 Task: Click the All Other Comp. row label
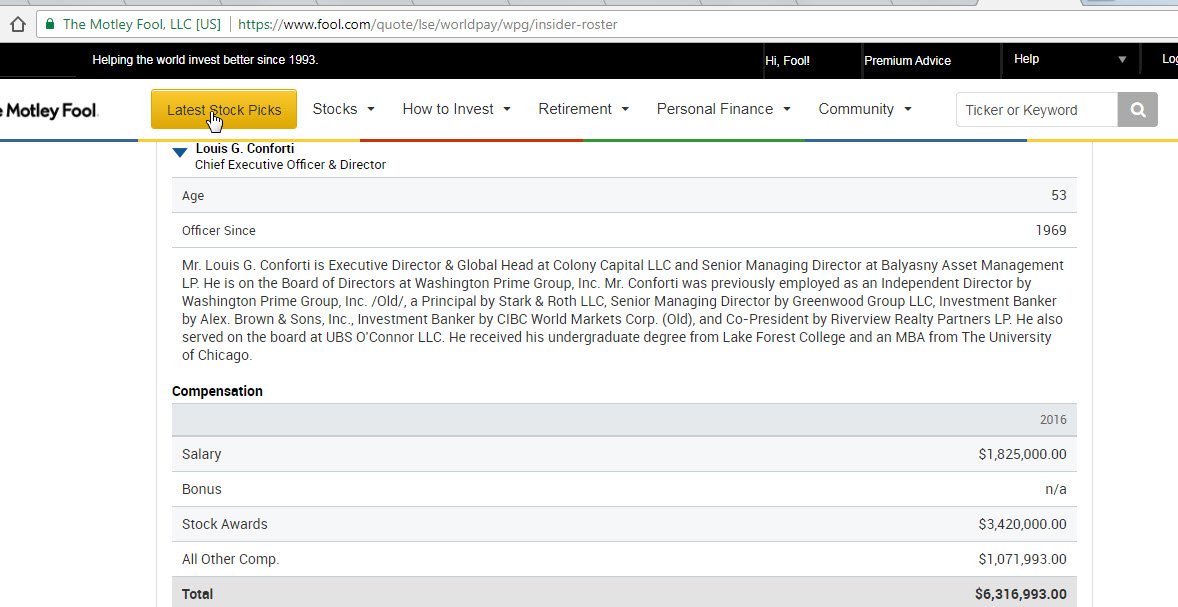tap(231, 559)
